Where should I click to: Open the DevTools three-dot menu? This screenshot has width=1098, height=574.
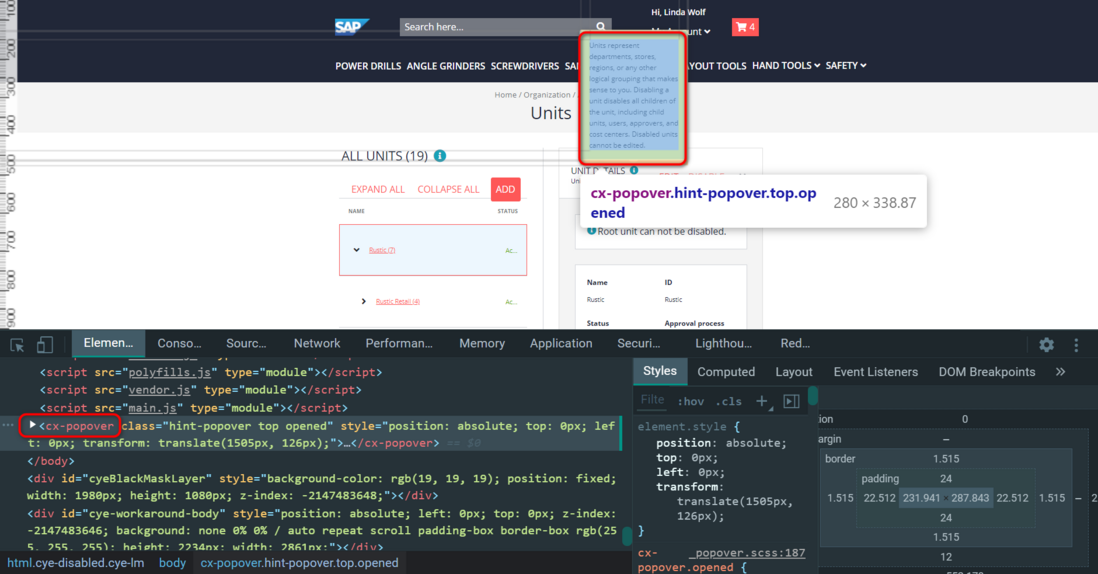tap(1076, 344)
